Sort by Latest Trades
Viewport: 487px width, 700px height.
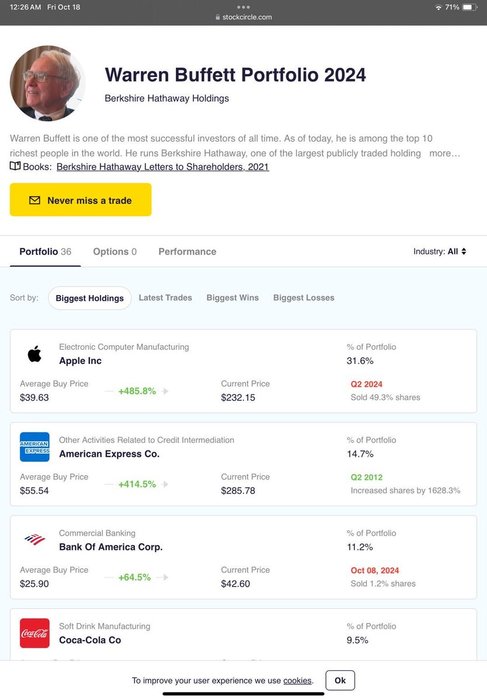tap(165, 298)
